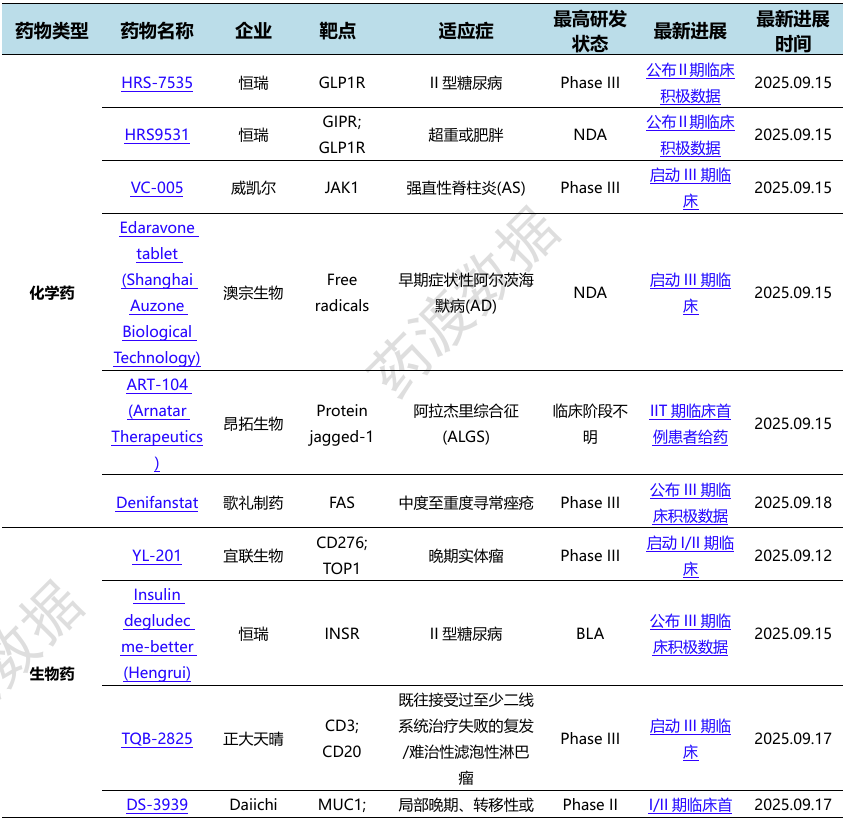Screen dimensions: 845x820
Task: Open the HRS9531 drug link
Action: pyautogui.click(x=157, y=135)
